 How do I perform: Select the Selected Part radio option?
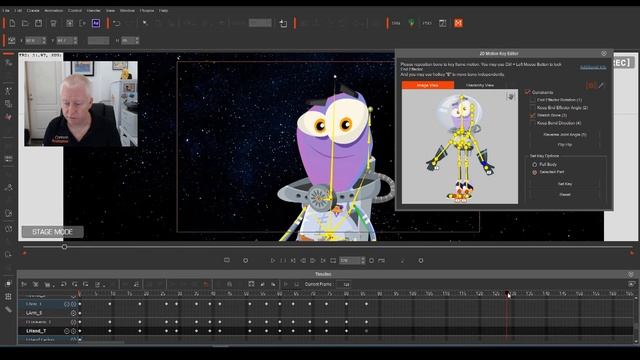pos(535,172)
